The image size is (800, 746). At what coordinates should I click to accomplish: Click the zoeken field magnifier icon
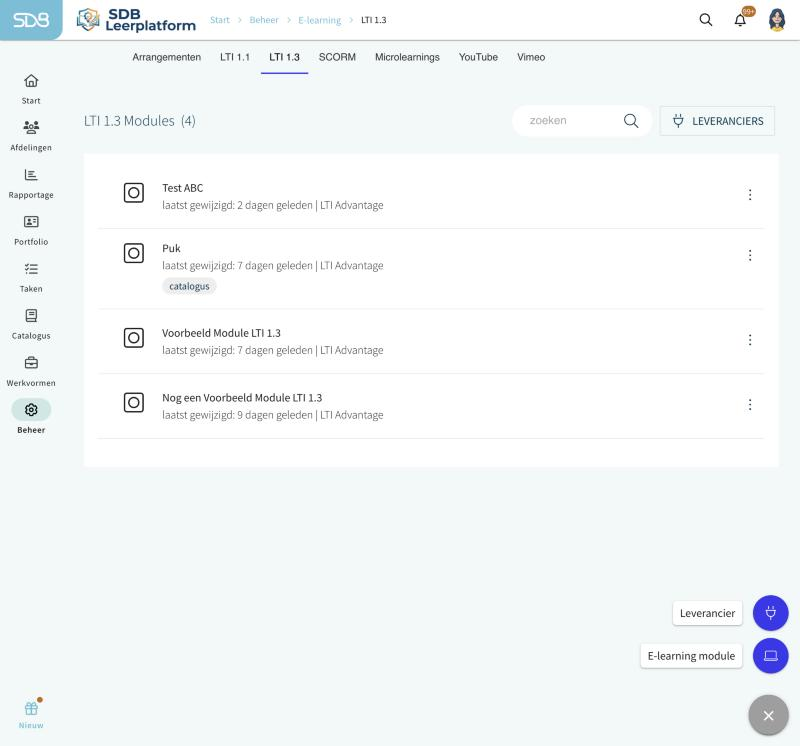(x=631, y=121)
